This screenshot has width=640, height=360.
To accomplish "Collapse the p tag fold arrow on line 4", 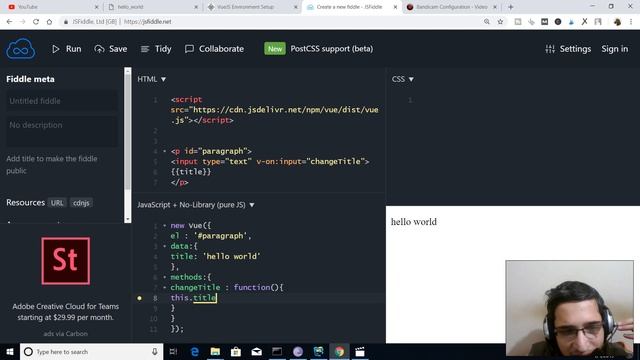I will pyautogui.click(x=164, y=151).
